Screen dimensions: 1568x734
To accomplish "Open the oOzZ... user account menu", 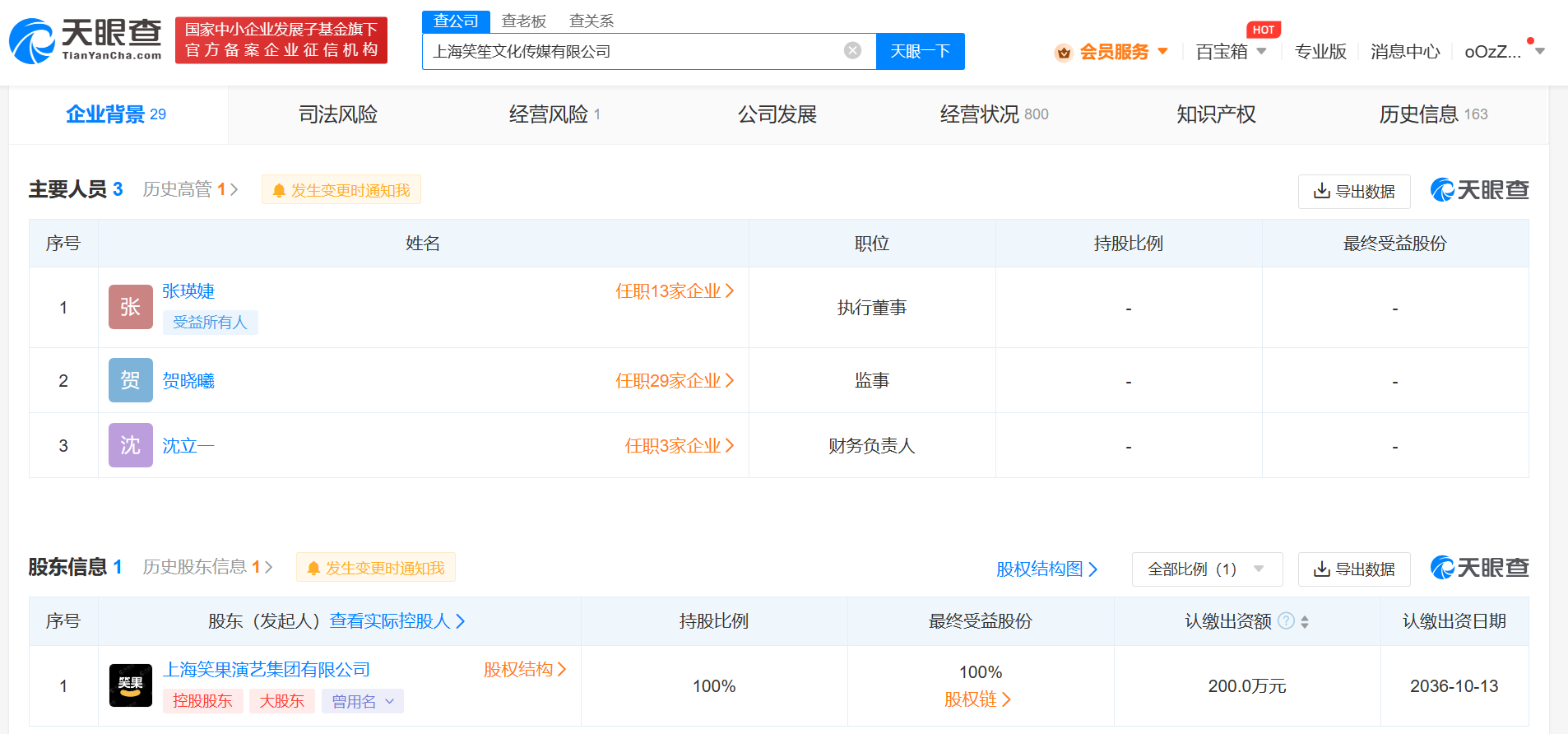I will pyautogui.click(x=1504, y=52).
